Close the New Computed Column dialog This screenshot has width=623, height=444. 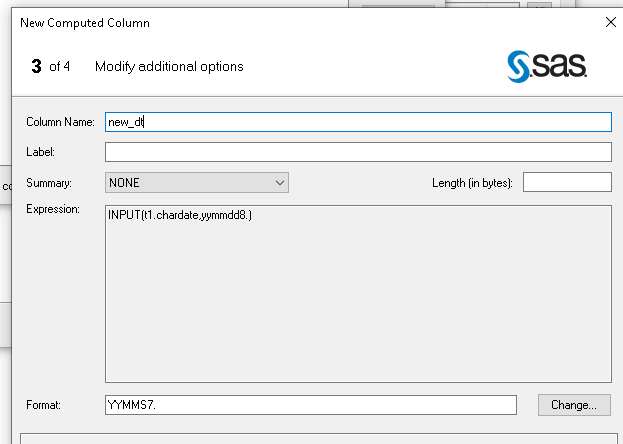tap(611, 22)
